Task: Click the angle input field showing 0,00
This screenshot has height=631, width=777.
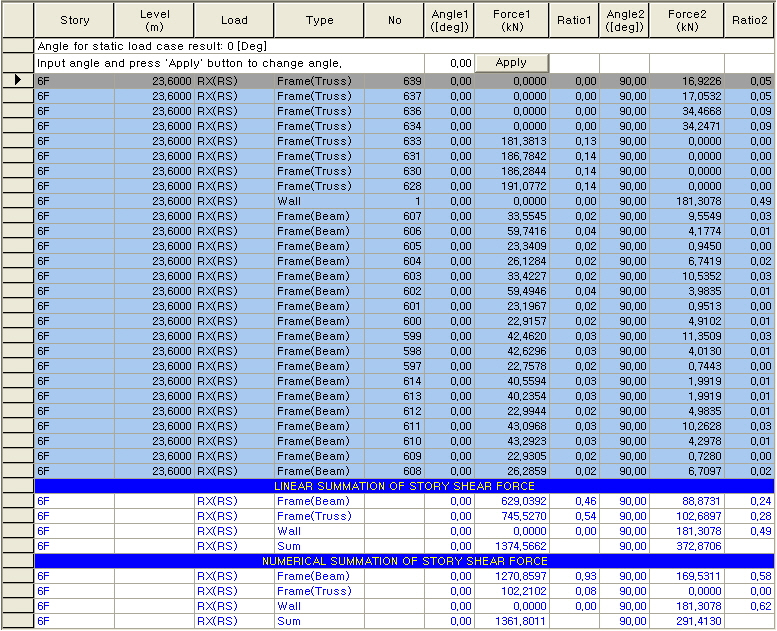Action: pos(448,63)
